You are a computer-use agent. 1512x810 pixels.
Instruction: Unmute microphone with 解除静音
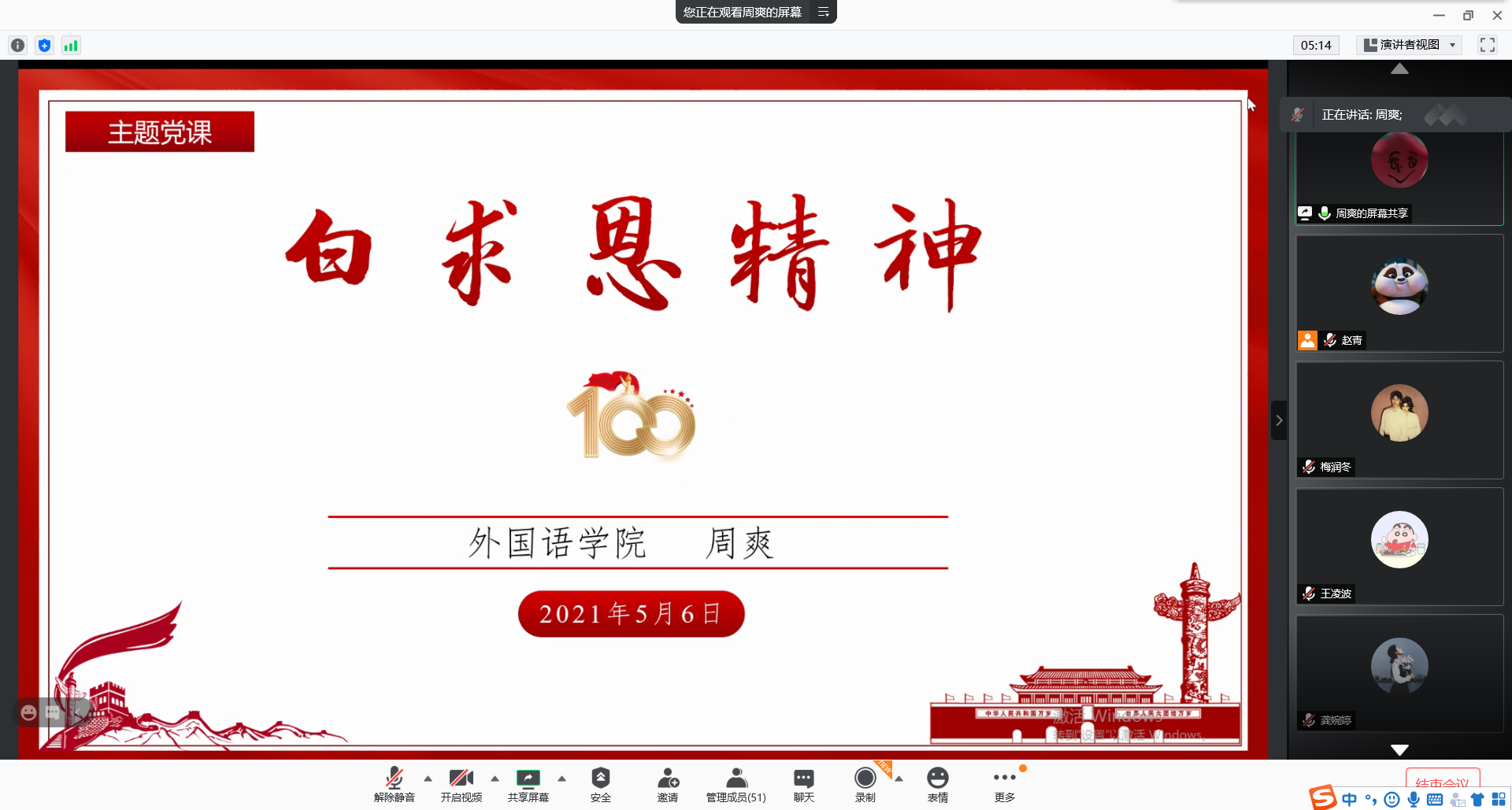pos(394,784)
